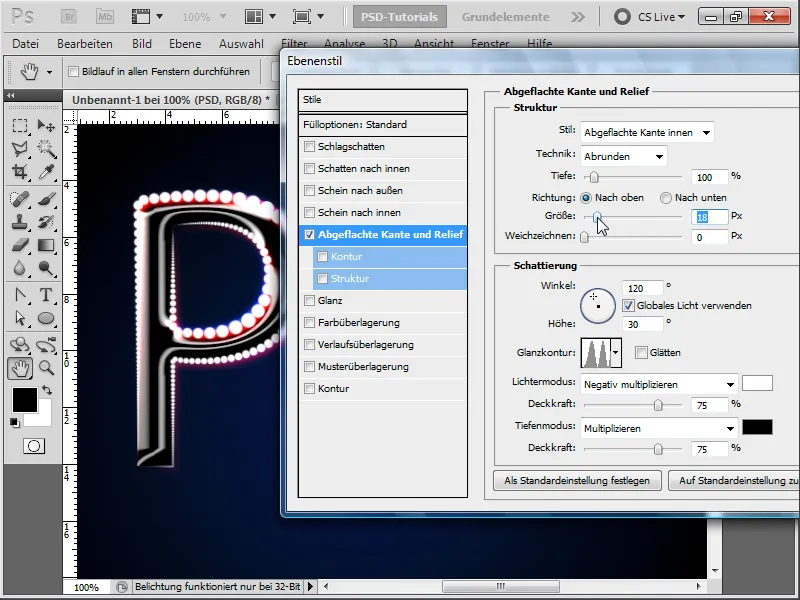
Task: Select the Eraser tool
Action: [x=20, y=245]
